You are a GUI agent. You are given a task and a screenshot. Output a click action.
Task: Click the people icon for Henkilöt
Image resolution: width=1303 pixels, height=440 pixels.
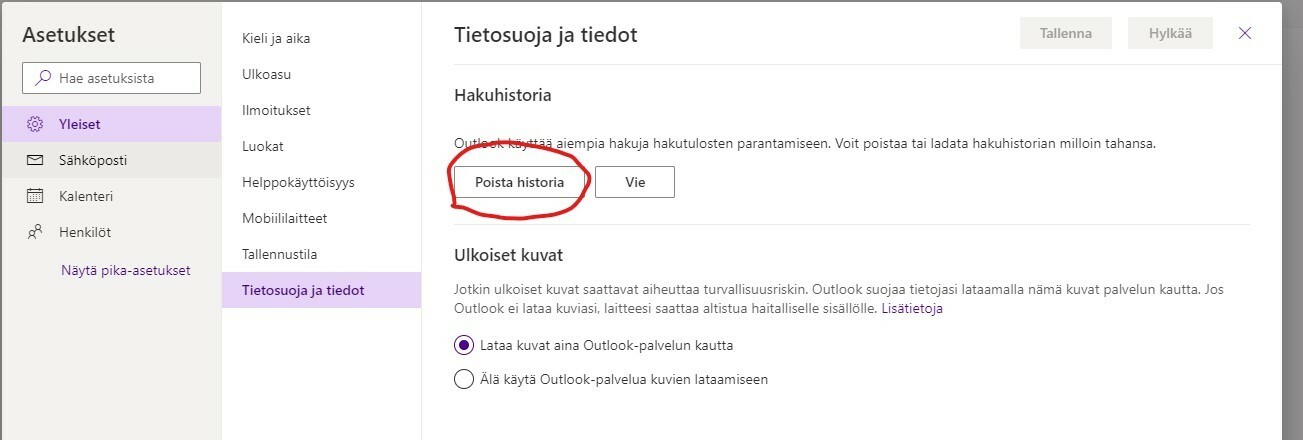(35, 232)
